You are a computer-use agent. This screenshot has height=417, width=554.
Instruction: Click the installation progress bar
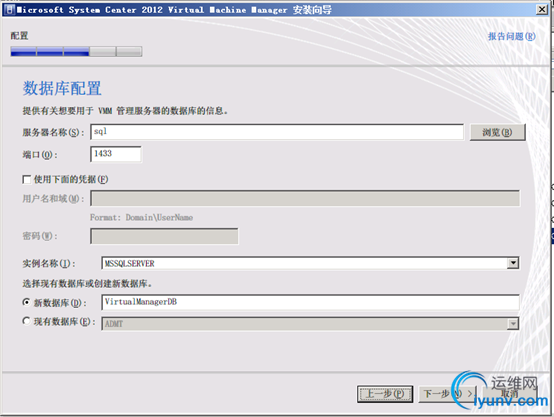point(76,52)
